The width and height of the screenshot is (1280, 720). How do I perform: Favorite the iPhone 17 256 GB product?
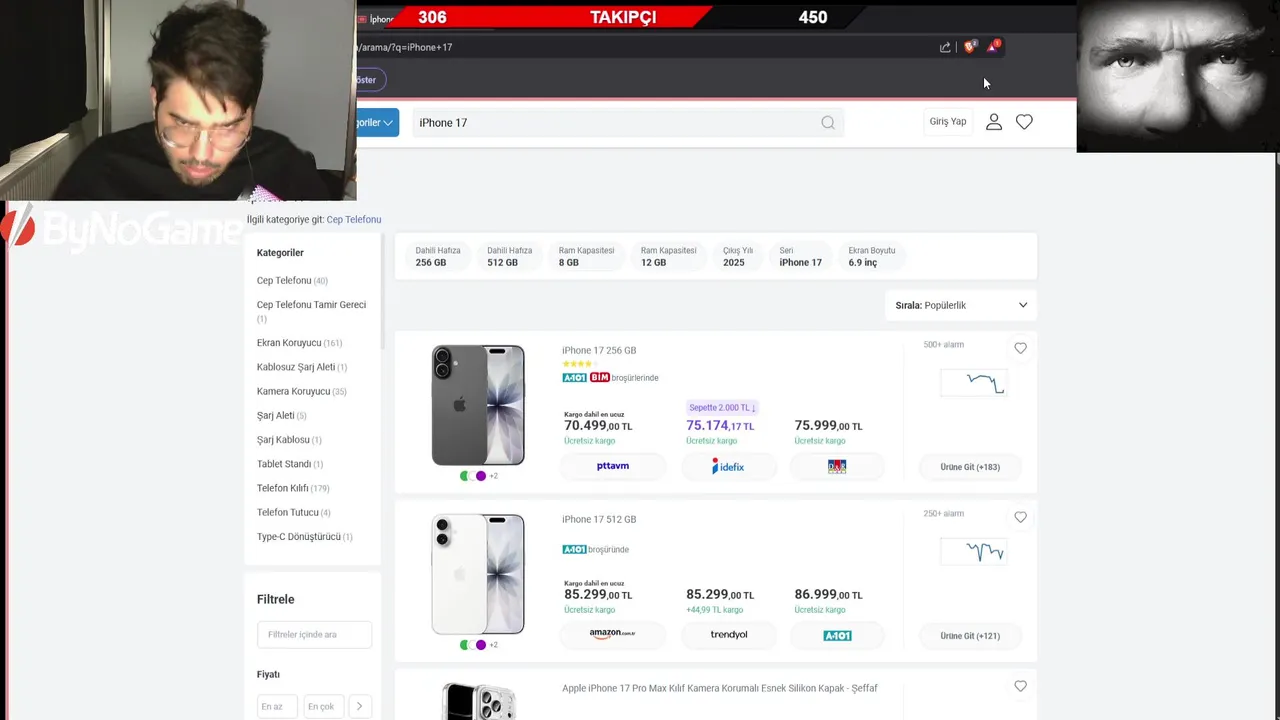point(1020,348)
